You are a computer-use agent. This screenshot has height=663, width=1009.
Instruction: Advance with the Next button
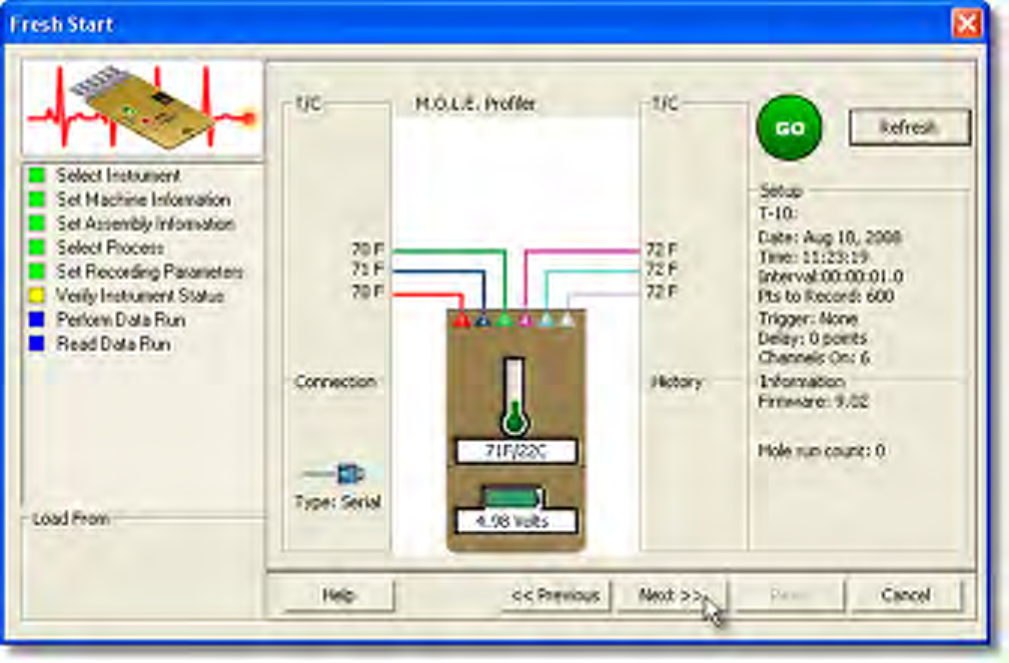672,595
